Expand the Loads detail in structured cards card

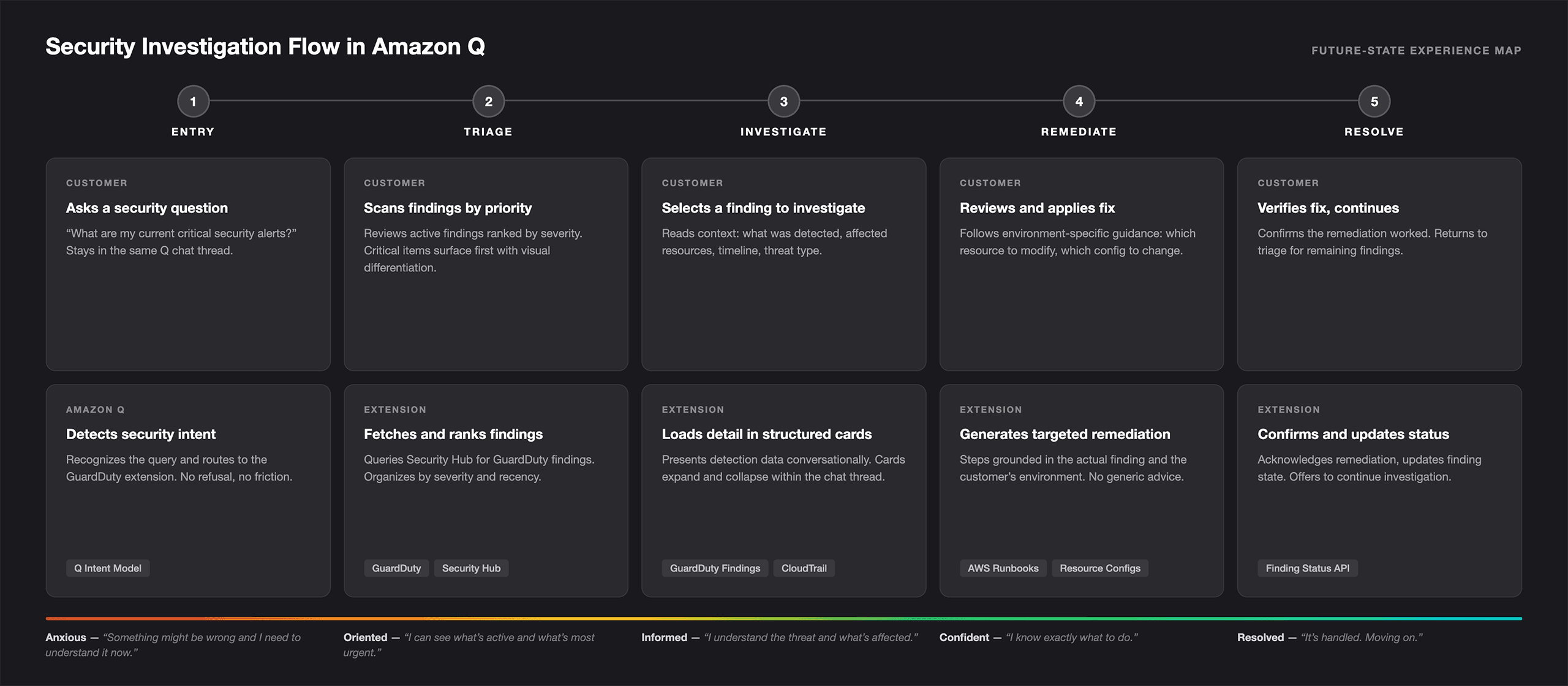[x=784, y=490]
